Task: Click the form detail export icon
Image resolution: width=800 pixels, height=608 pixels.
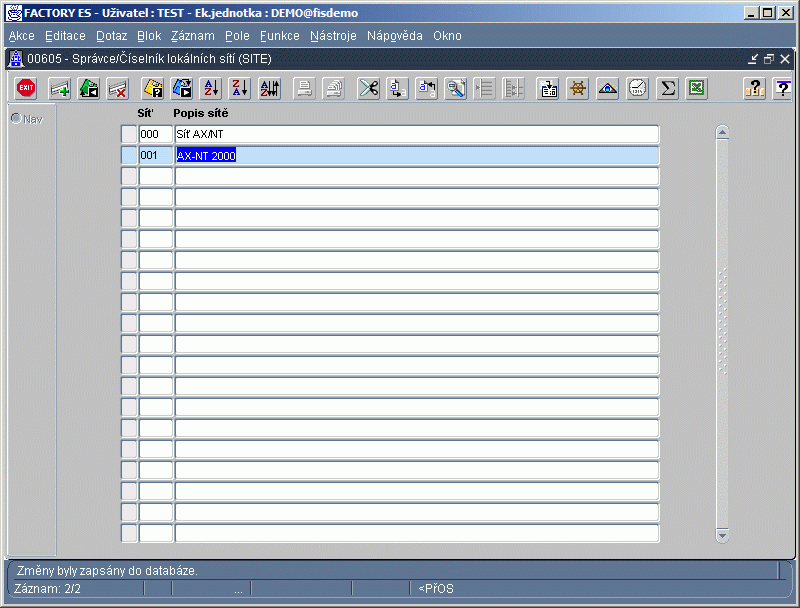Action: click(549, 89)
